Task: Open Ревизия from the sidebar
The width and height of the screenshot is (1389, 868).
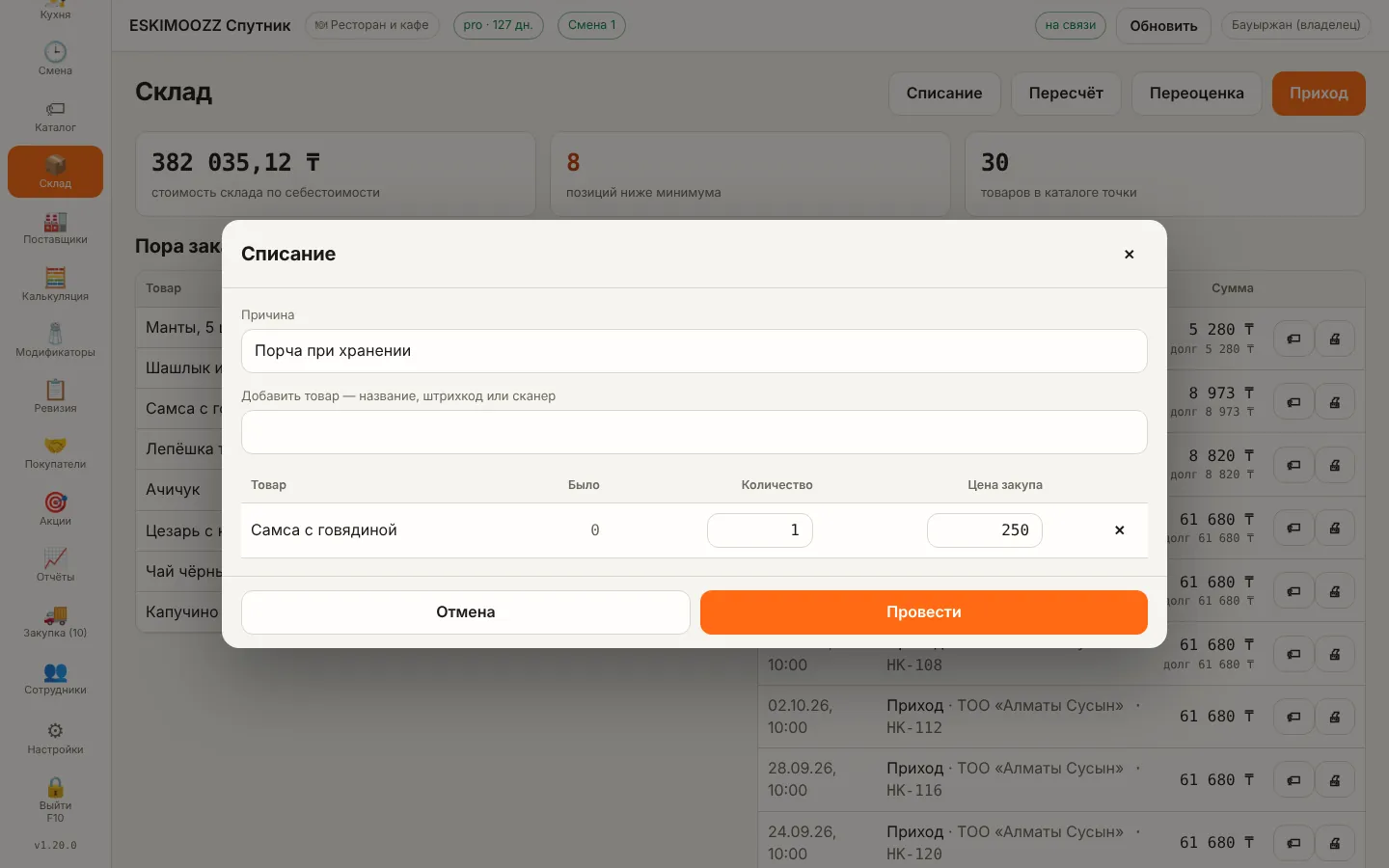Action: point(55,396)
